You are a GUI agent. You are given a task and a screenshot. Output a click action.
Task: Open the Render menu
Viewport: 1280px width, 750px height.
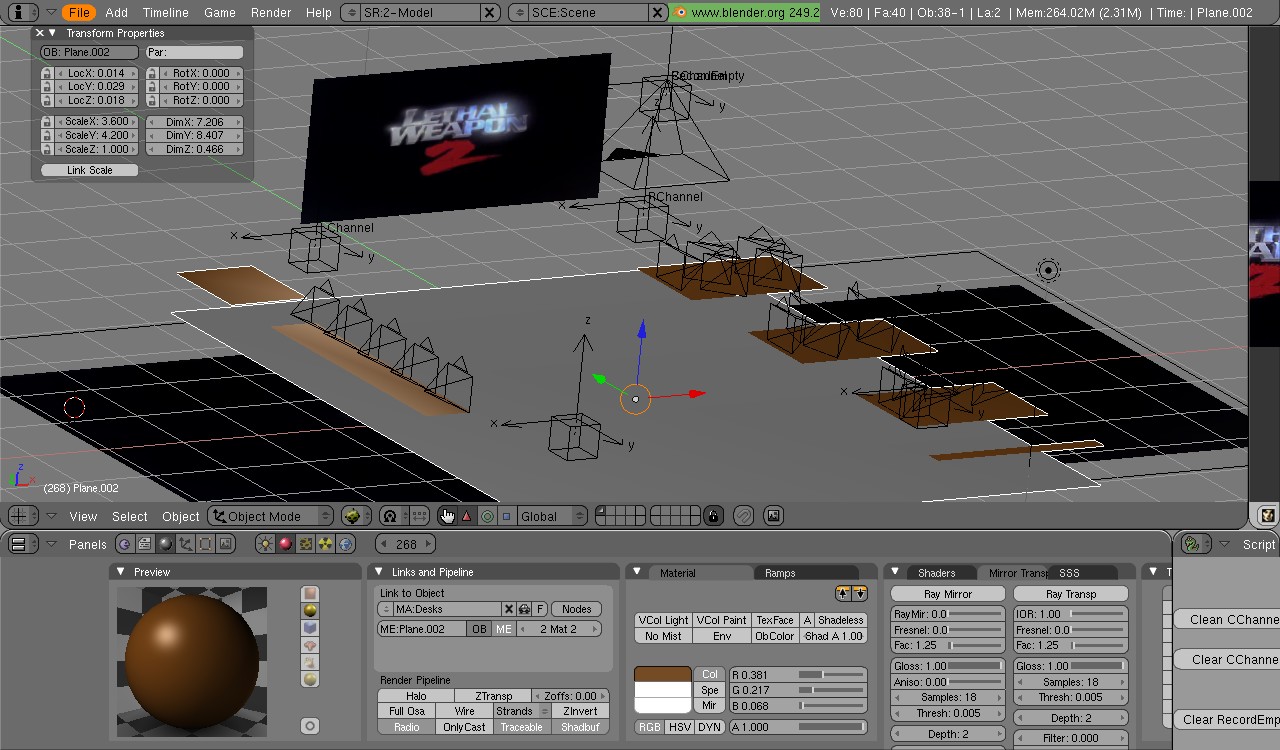271,12
